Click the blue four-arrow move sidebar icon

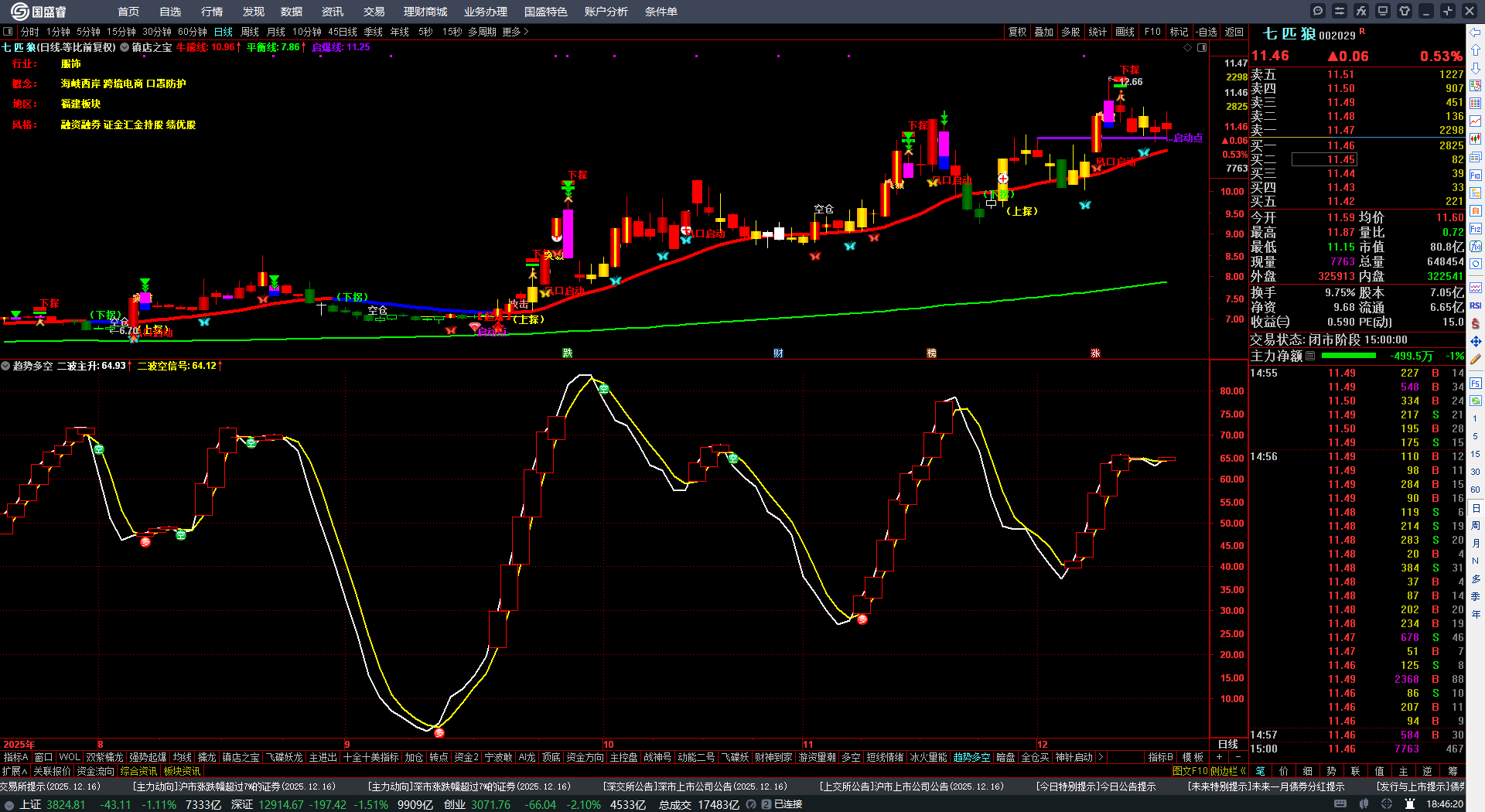[1476, 341]
